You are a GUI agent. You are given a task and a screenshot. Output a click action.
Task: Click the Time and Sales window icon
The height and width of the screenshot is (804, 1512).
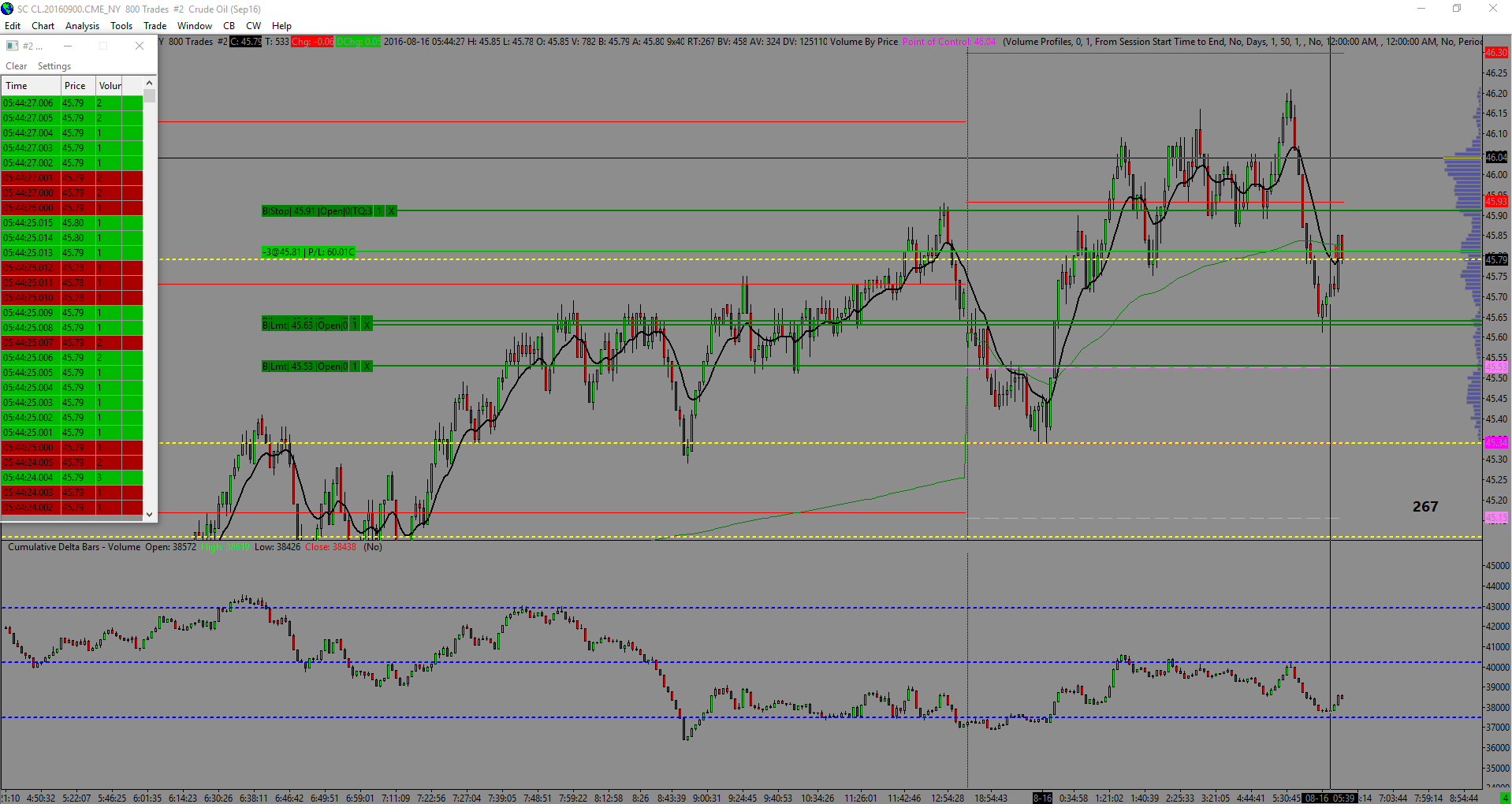(x=12, y=46)
